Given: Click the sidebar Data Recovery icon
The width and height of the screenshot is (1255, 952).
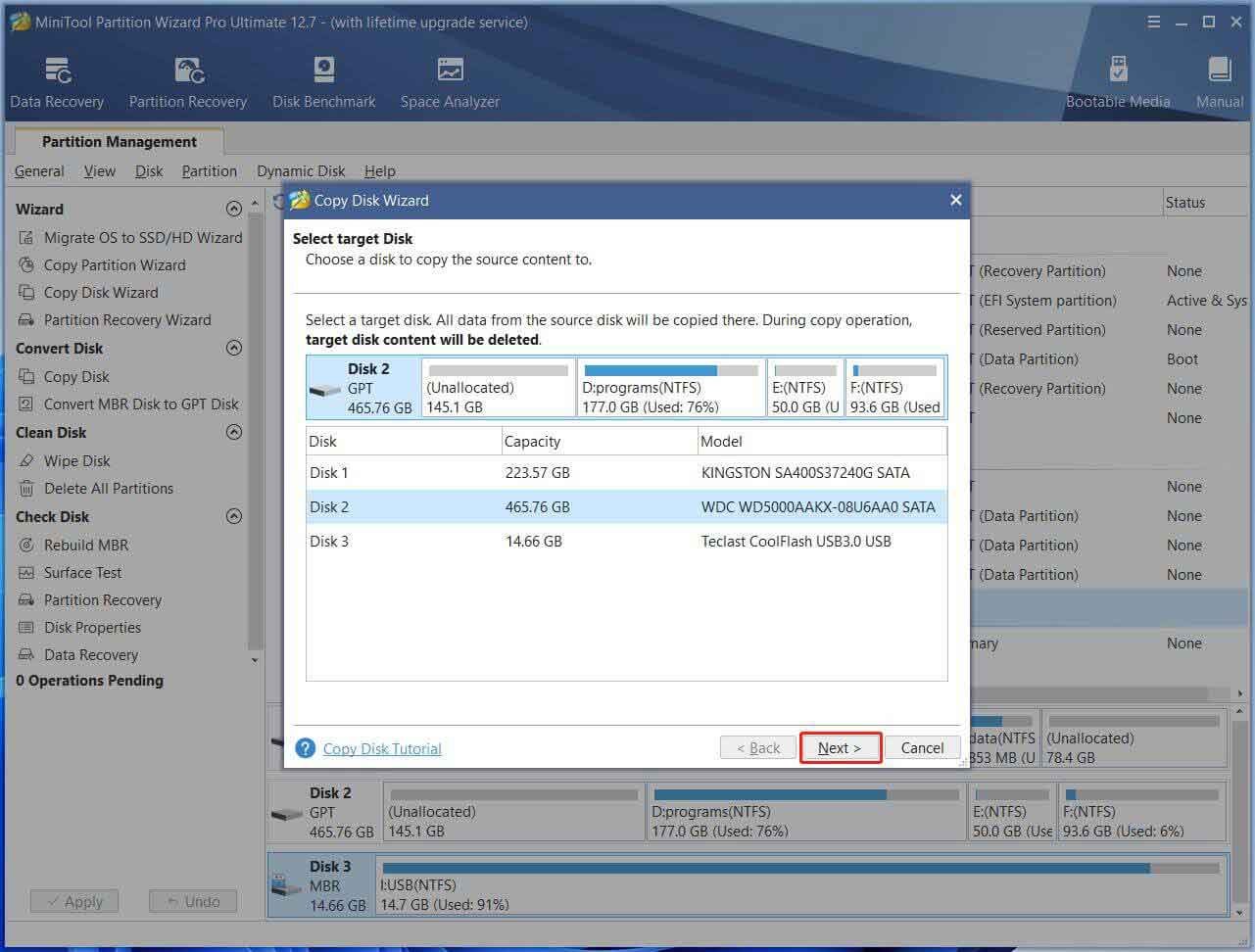Looking at the screenshot, I should point(26,655).
